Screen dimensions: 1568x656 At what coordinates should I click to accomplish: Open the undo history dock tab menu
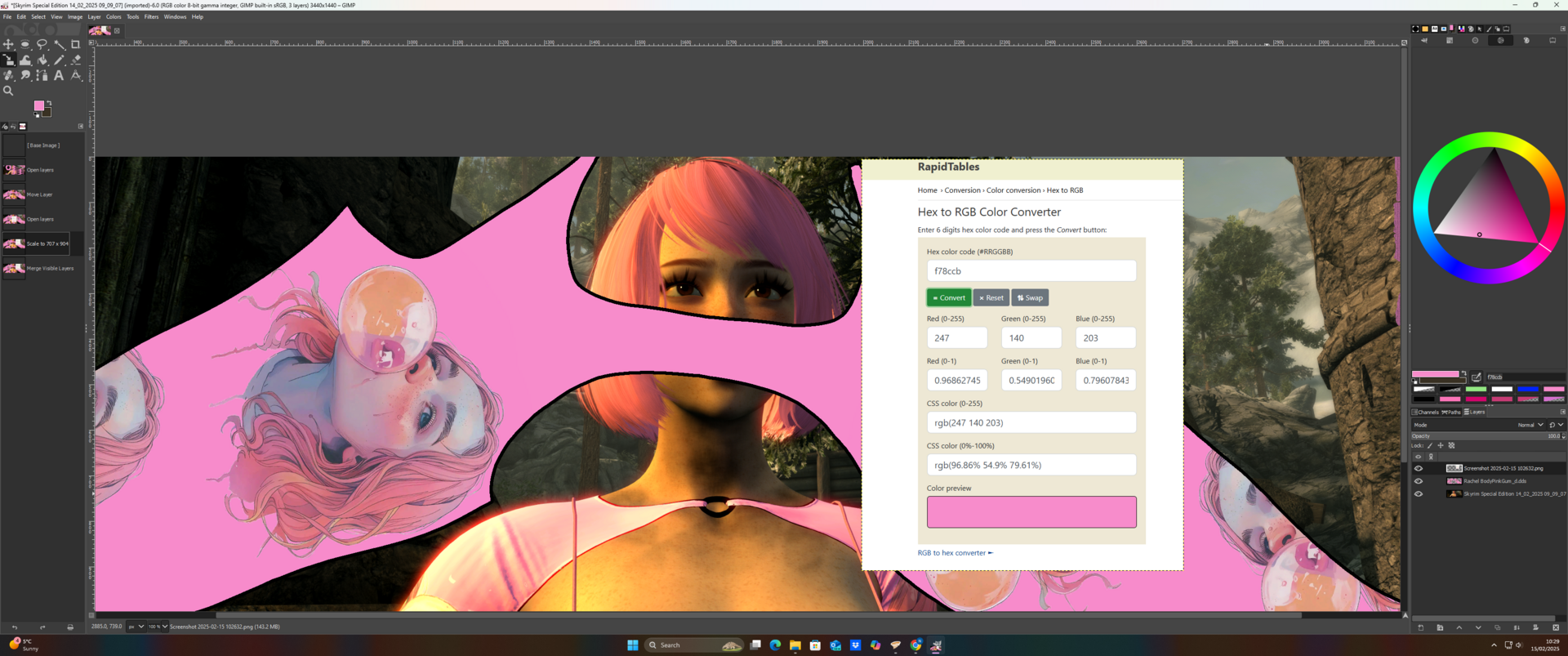[x=80, y=127]
